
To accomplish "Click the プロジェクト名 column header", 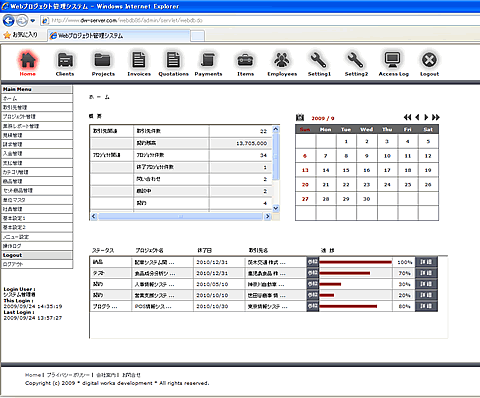I will click(149, 250).
